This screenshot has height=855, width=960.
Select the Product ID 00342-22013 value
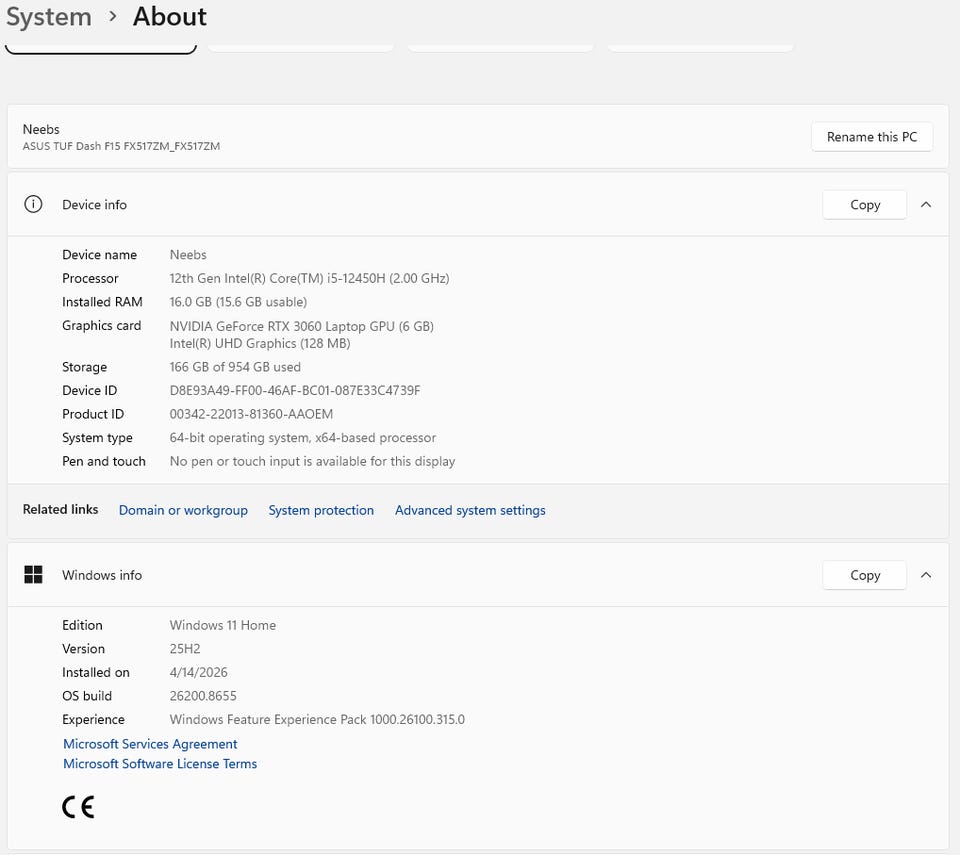(251, 414)
